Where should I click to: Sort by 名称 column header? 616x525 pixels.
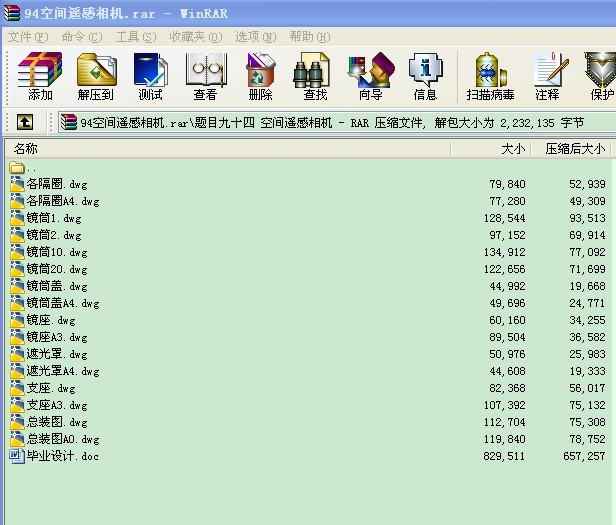tap(26, 148)
